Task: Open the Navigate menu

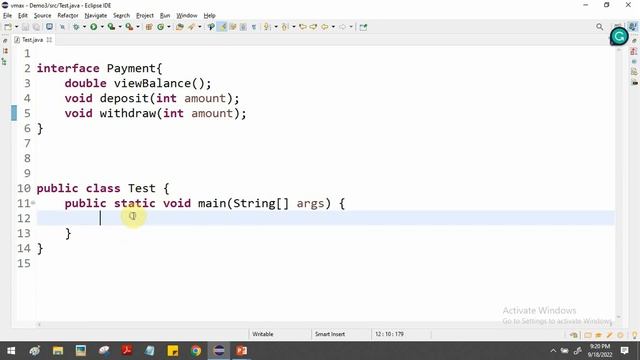Action: coord(96,16)
